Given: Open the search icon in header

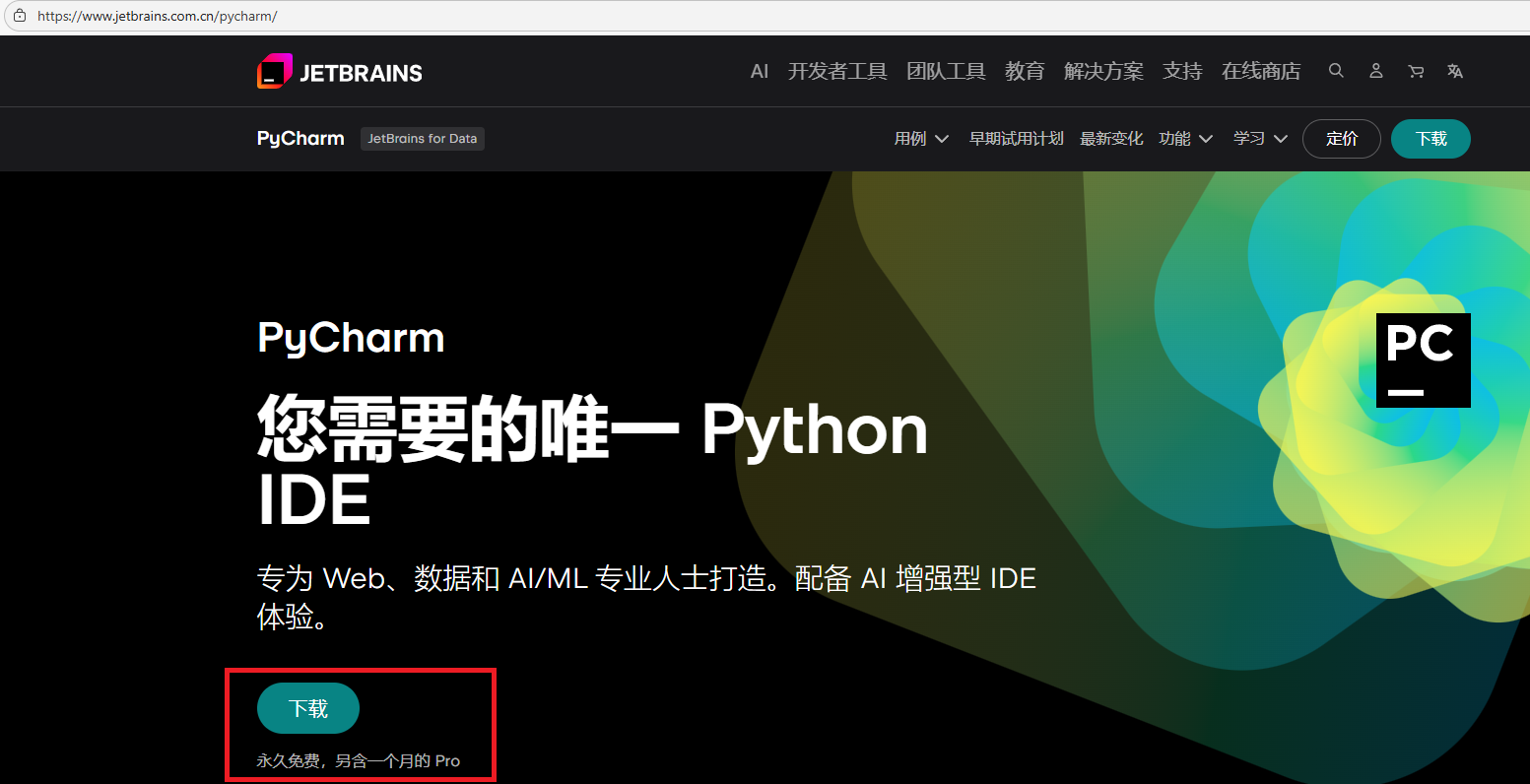Looking at the screenshot, I should [1336, 71].
